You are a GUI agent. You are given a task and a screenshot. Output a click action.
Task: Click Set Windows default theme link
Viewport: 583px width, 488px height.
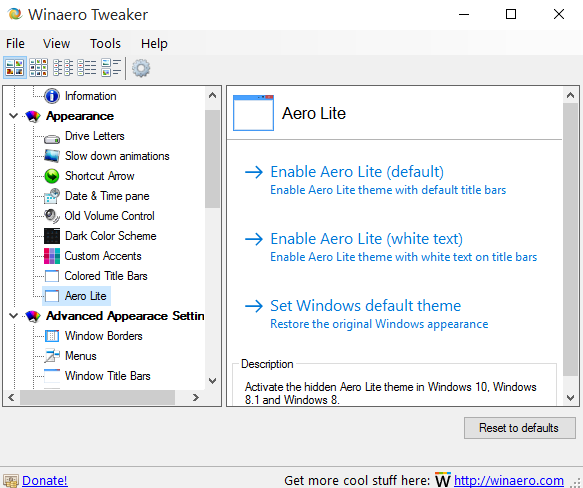point(365,306)
